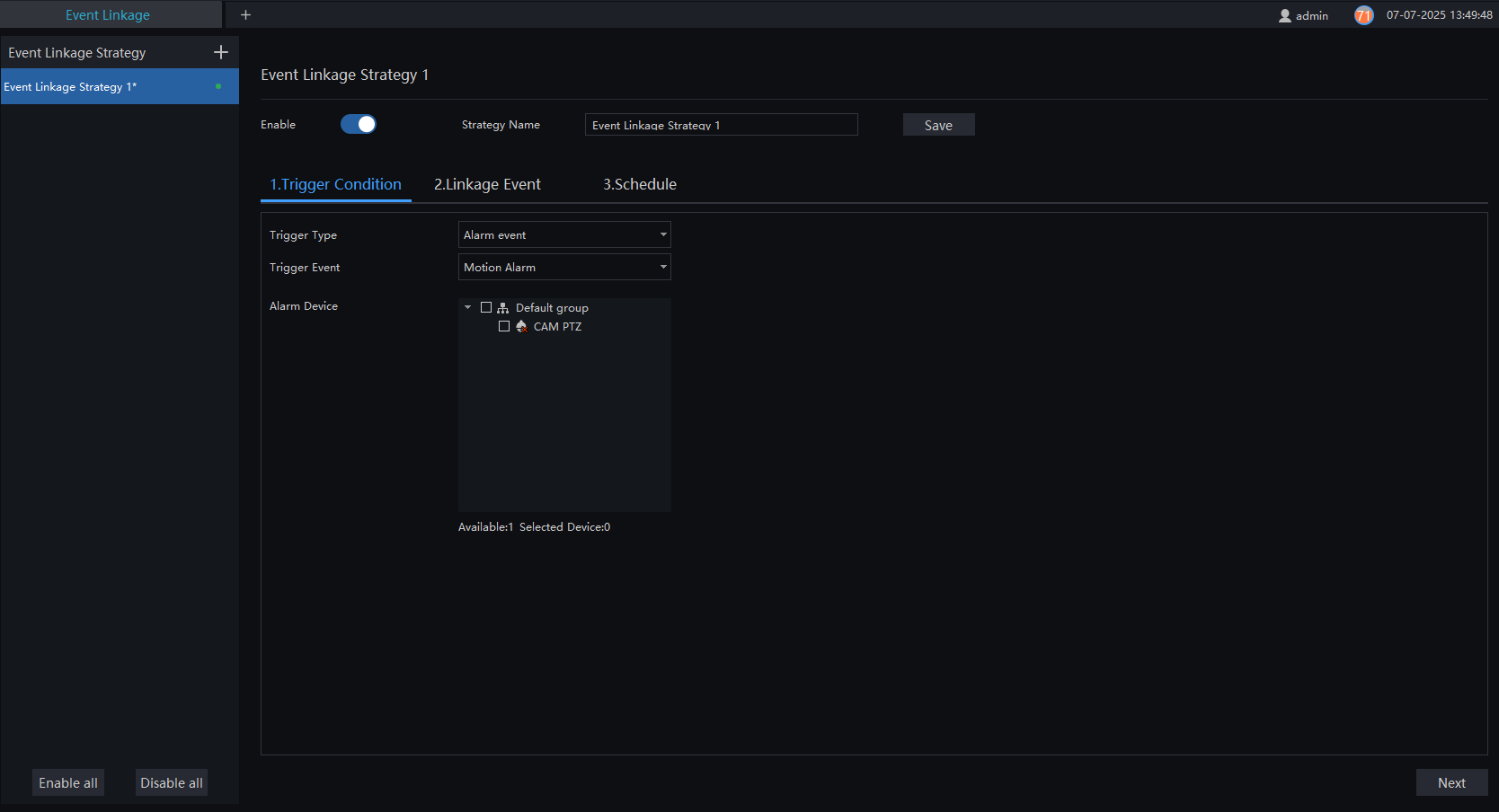Click the admin username text

pos(1312,15)
